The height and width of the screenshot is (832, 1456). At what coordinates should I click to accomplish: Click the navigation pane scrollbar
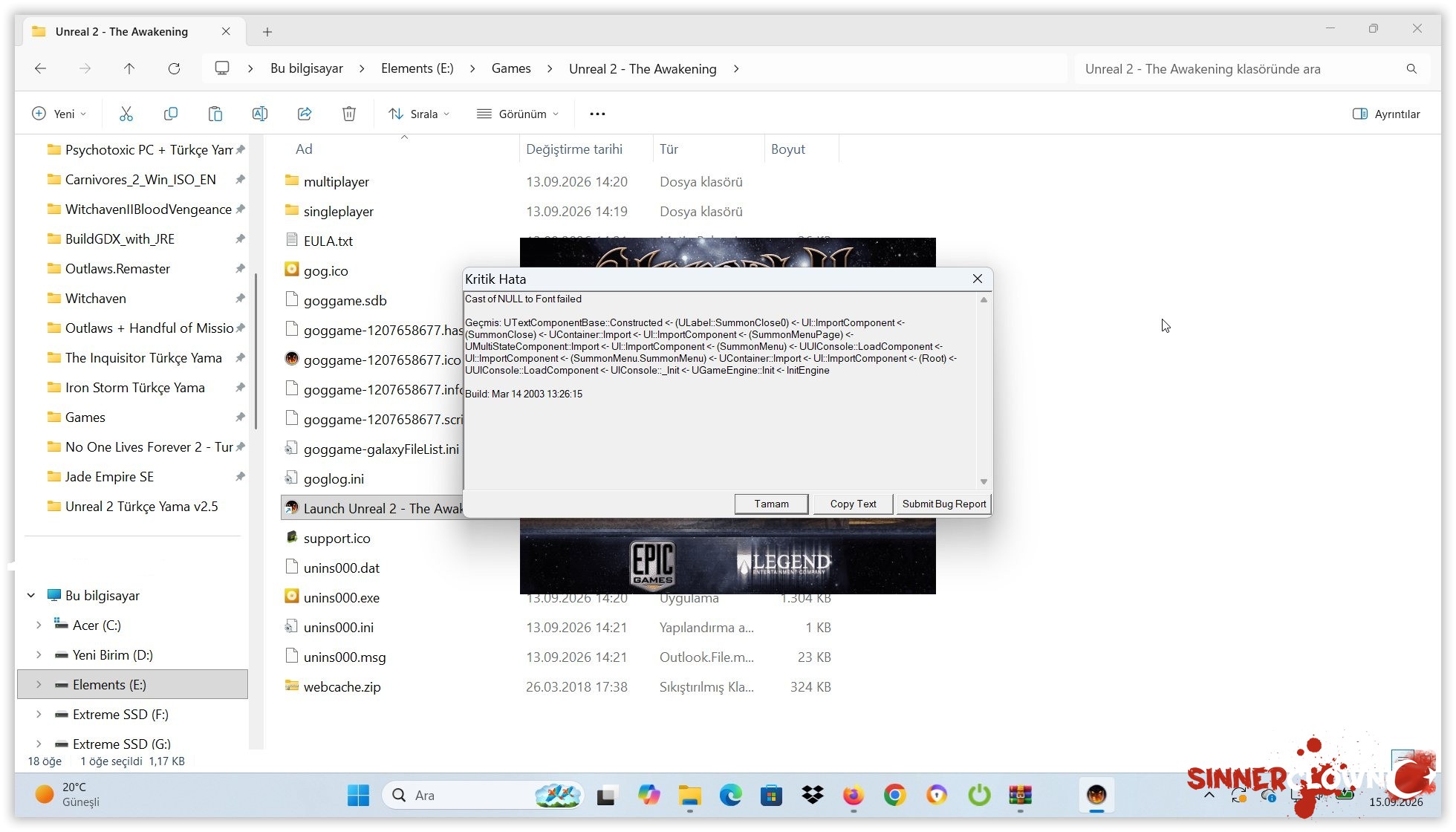click(x=256, y=351)
